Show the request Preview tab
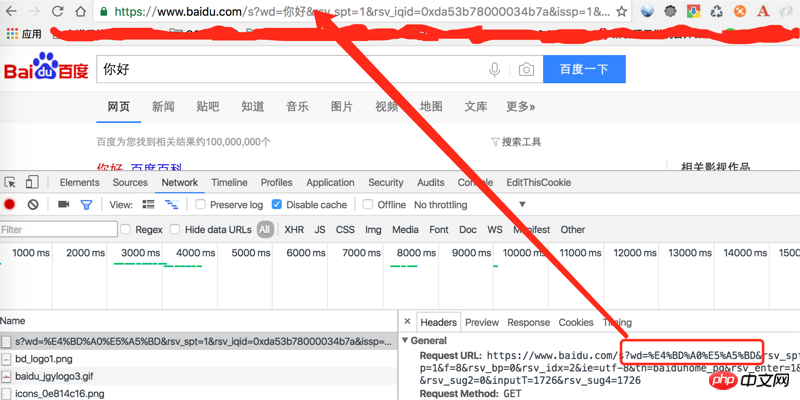The width and height of the screenshot is (800, 400). (x=482, y=322)
